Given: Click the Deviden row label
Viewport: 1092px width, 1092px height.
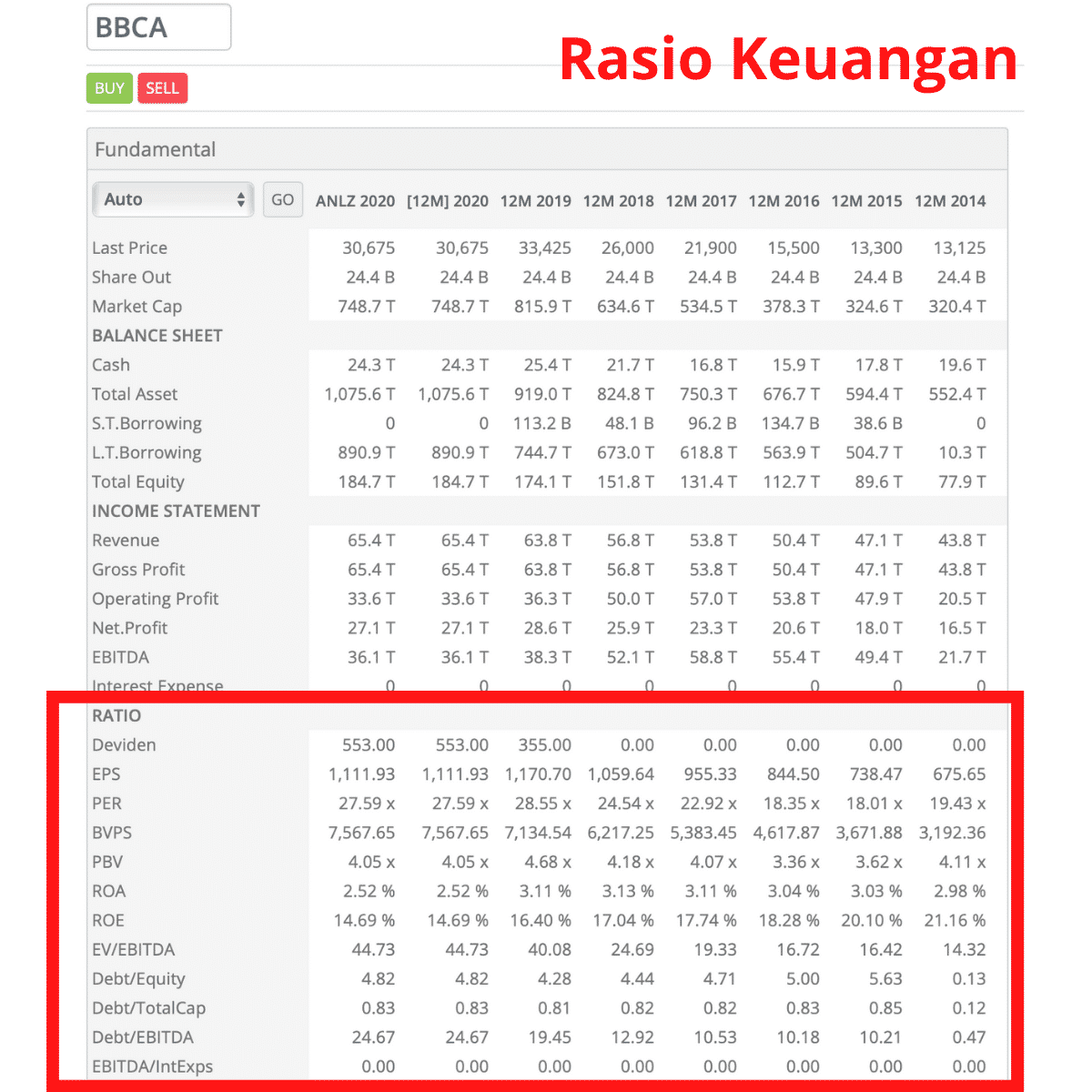Looking at the screenshot, I should point(124,744).
